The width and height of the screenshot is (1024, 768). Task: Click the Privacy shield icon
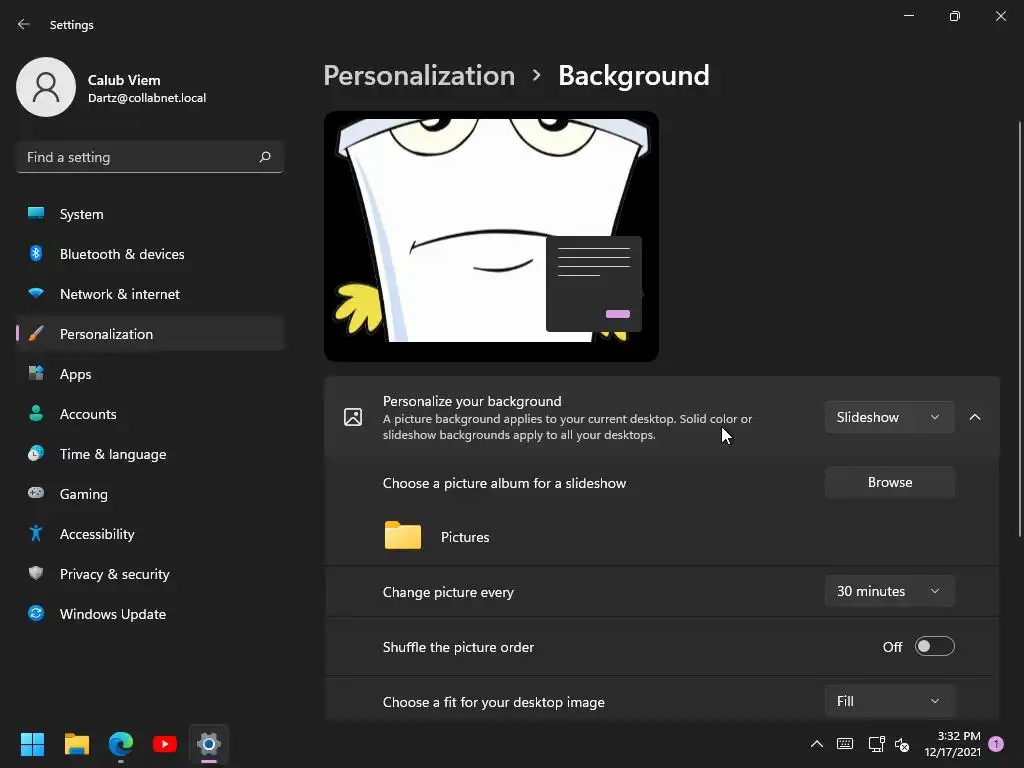36,573
